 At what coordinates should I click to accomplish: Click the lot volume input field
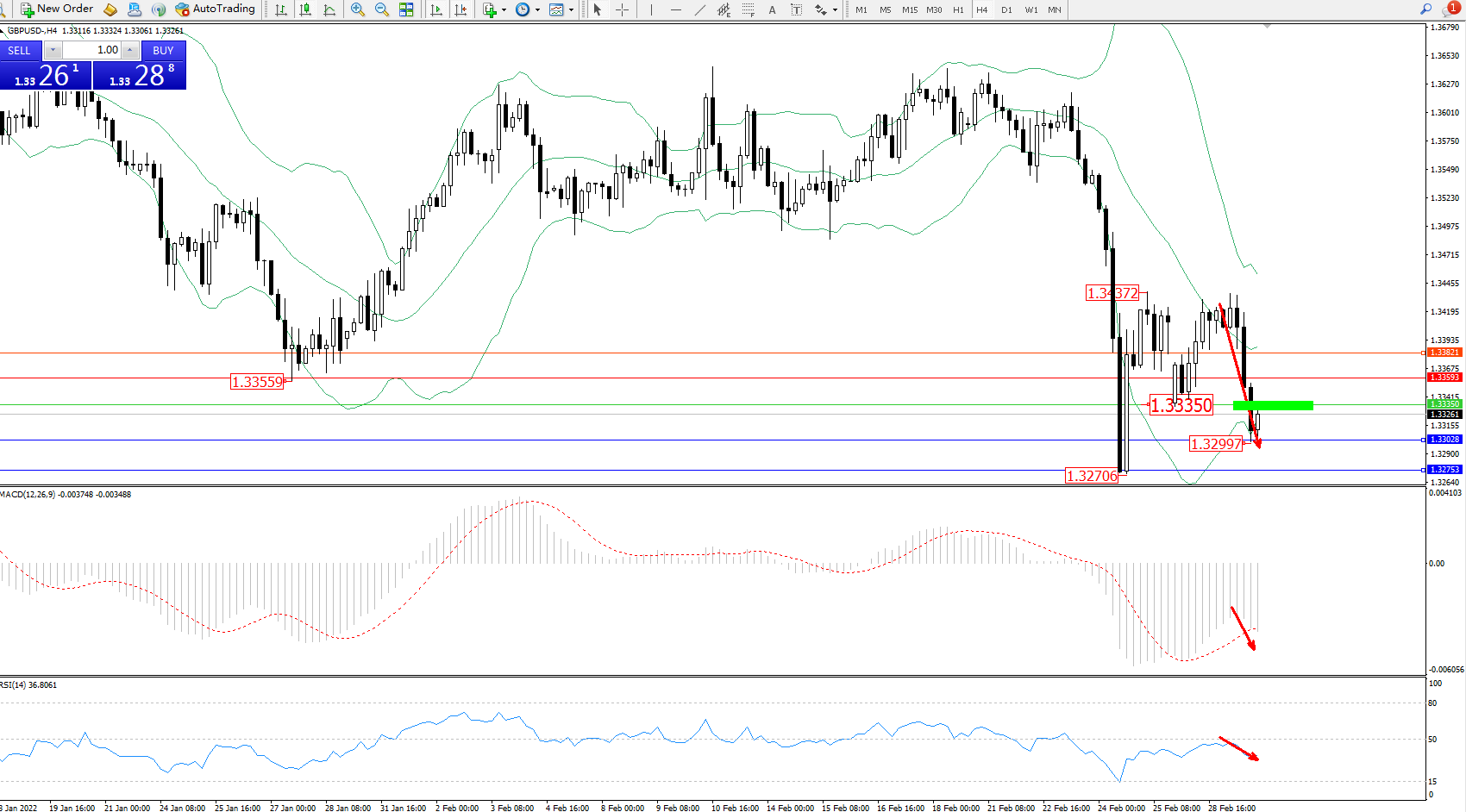coord(93,50)
